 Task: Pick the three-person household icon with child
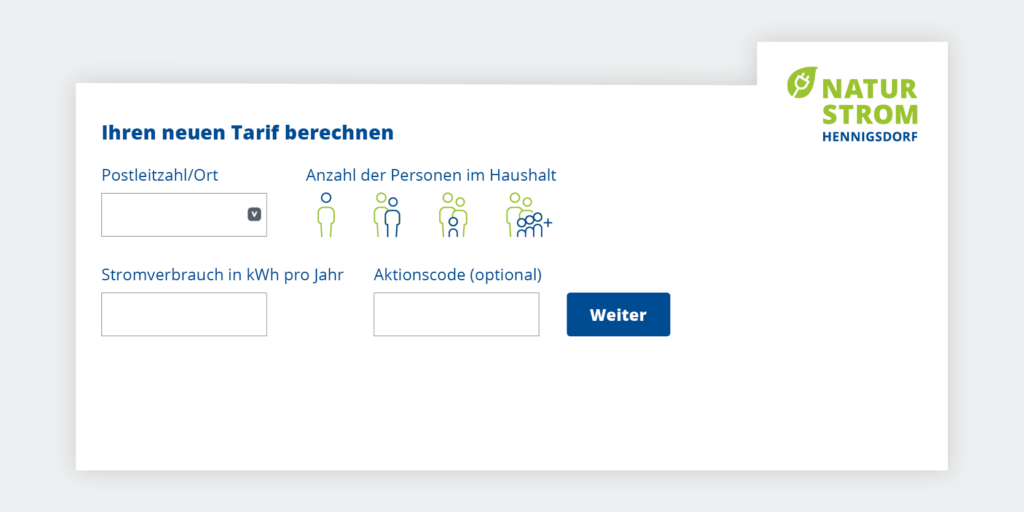(453, 215)
